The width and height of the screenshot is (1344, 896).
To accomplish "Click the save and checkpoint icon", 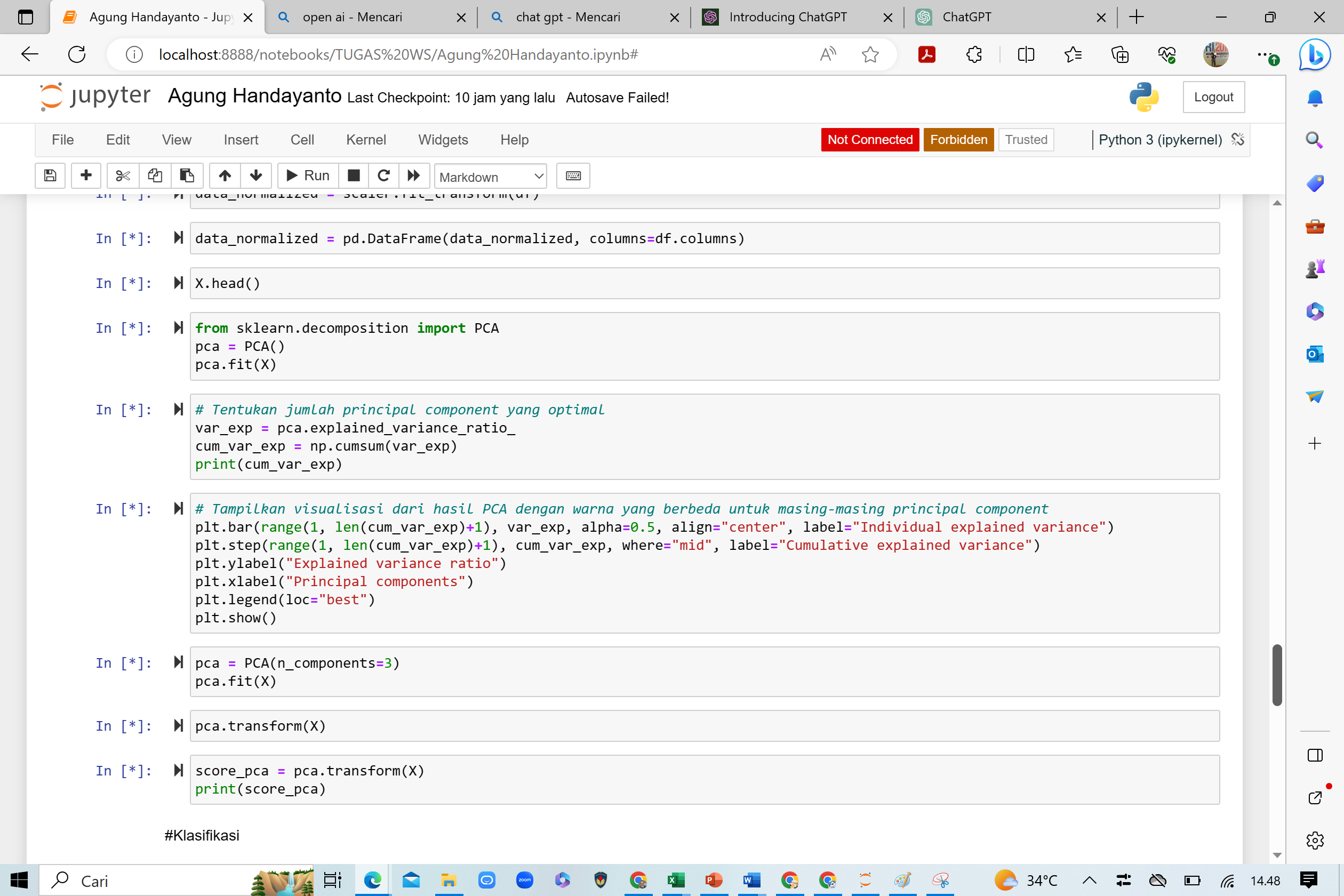I will pos(50,175).
